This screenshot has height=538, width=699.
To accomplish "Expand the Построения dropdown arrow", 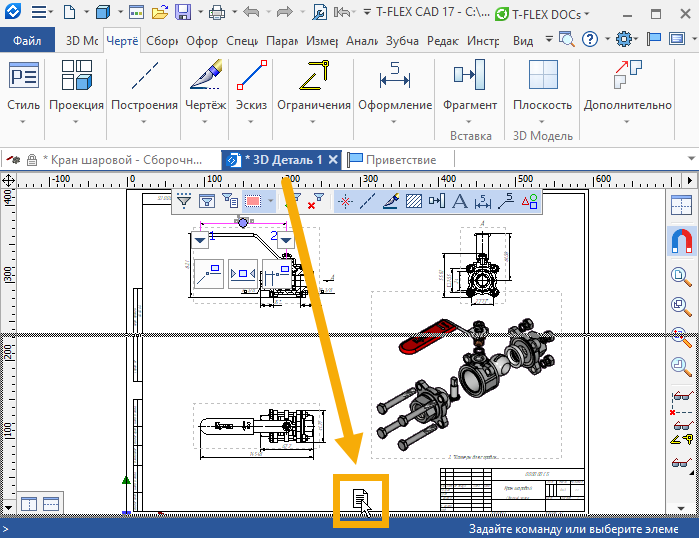I will click(144, 122).
